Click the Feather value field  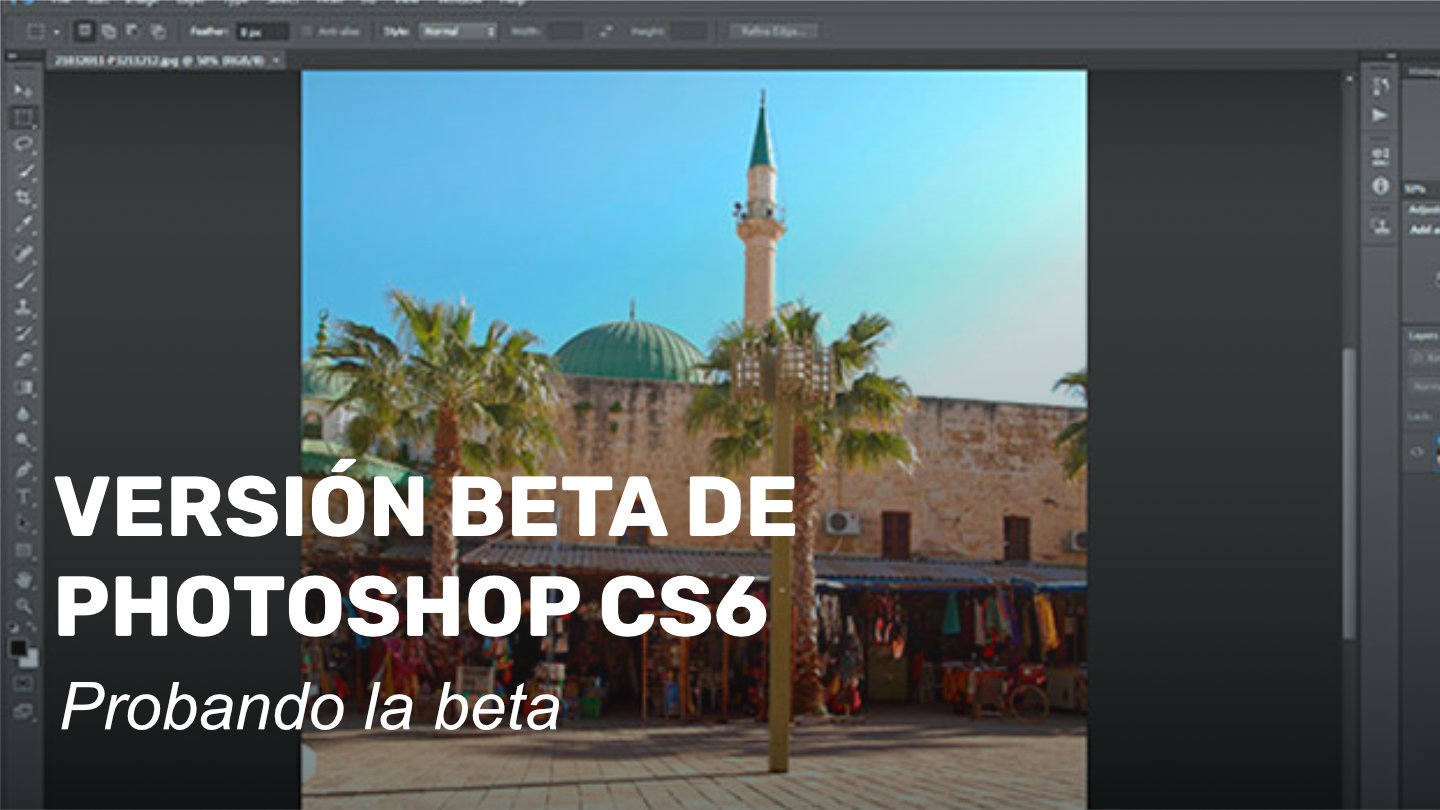tap(262, 31)
